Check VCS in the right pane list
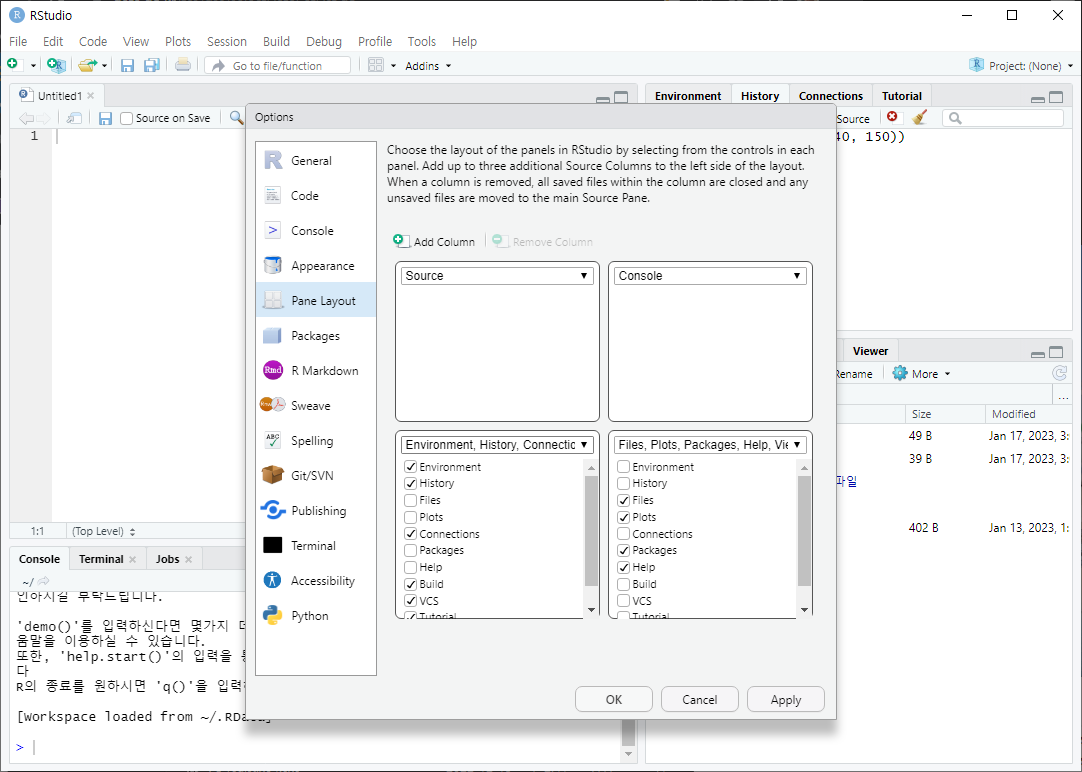This screenshot has width=1082, height=772. click(624, 601)
